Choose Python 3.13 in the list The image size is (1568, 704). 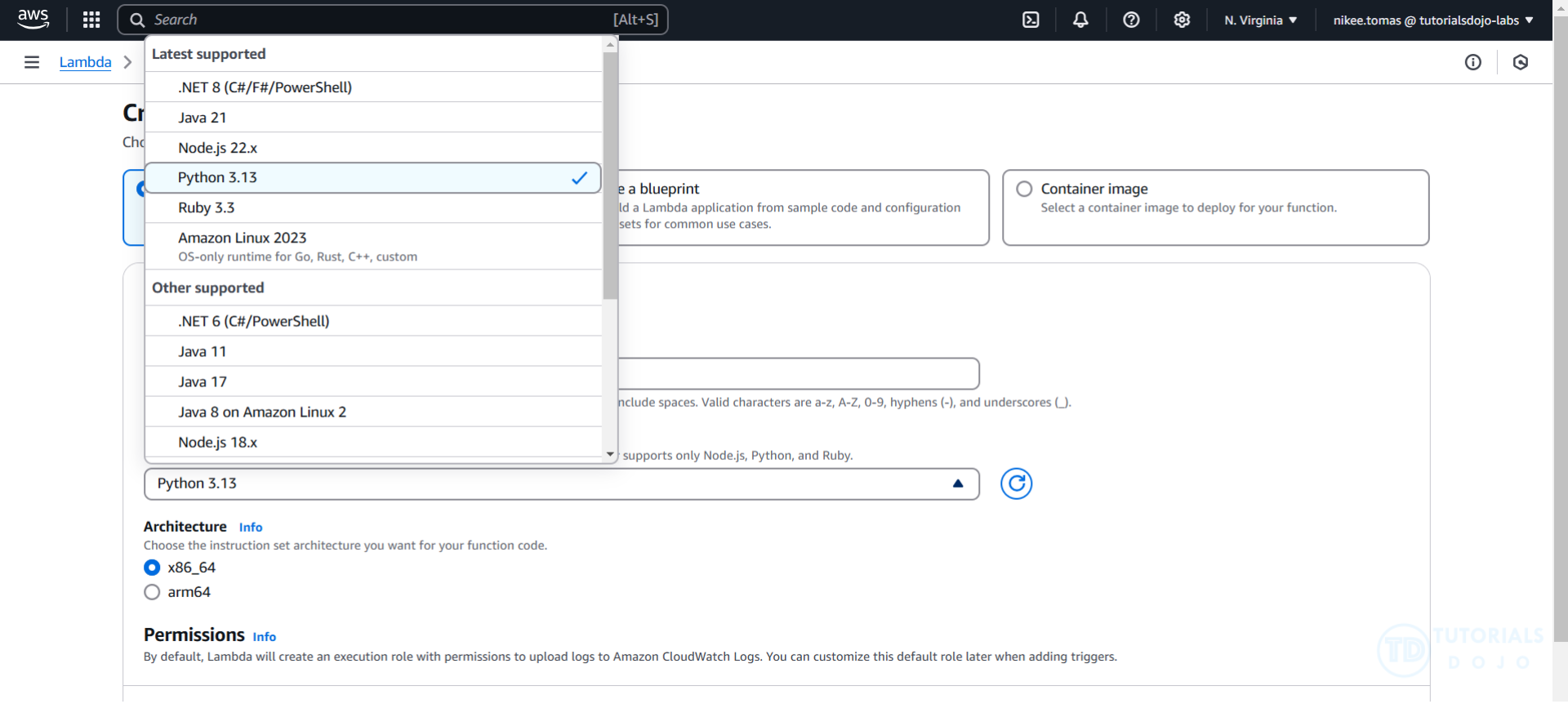click(x=373, y=178)
